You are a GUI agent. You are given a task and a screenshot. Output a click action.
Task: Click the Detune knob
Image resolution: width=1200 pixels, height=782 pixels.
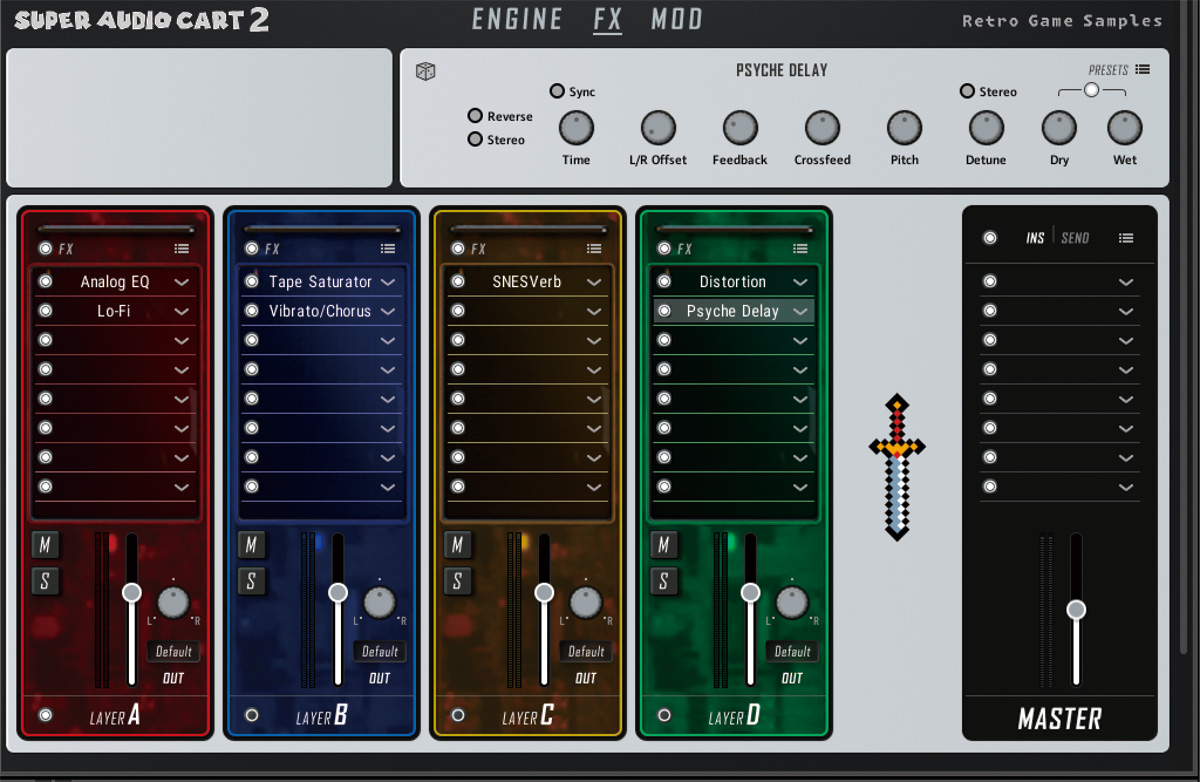986,128
